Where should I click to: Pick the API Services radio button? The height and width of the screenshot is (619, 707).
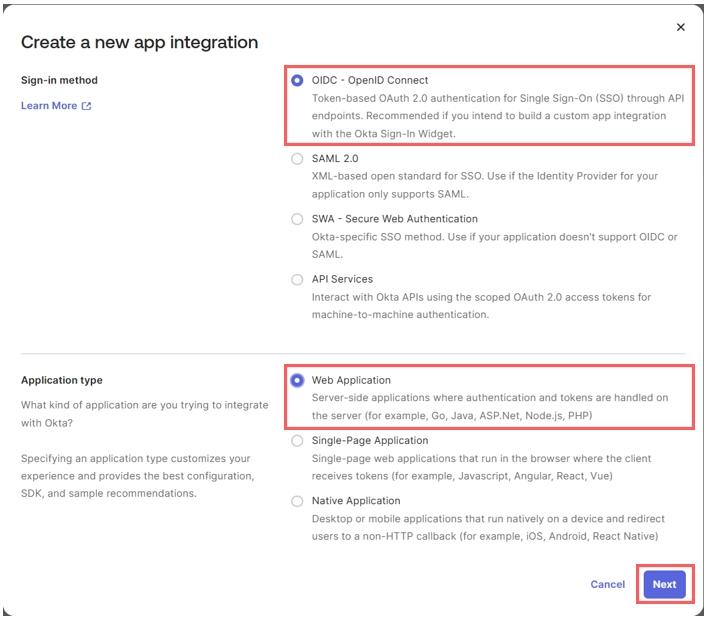[x=297, y=280]
